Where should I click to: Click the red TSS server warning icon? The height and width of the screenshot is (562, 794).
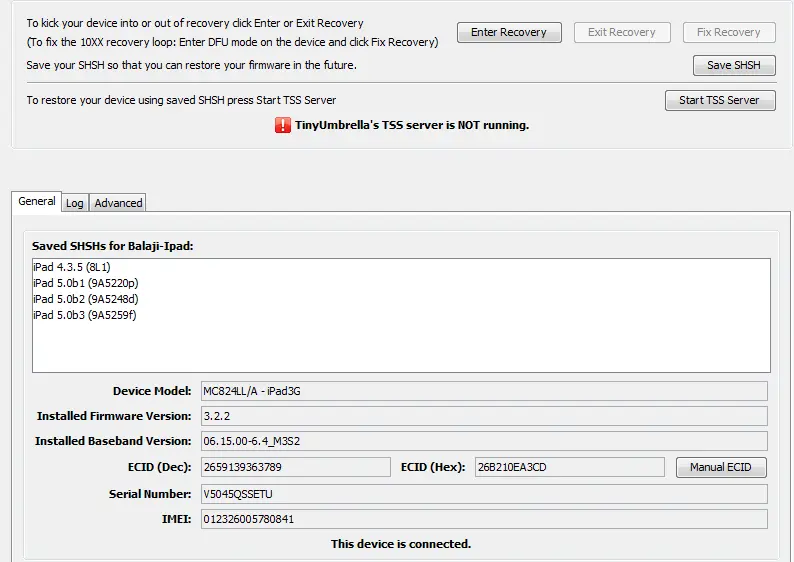(x=282, y=126)
